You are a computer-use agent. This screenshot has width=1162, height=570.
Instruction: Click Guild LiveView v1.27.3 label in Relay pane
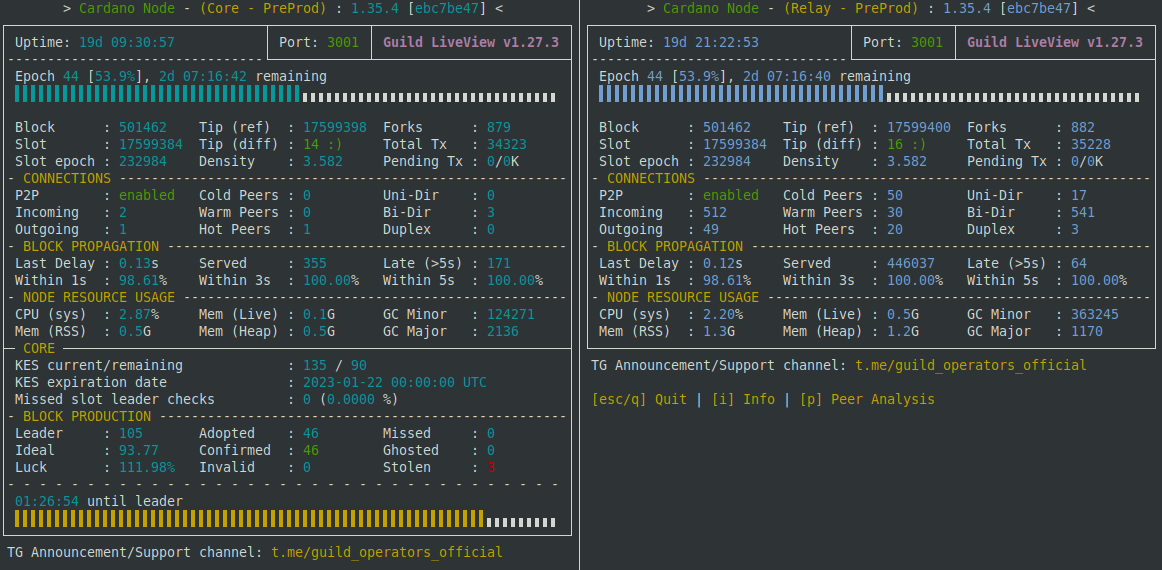tap(1055, 42)
